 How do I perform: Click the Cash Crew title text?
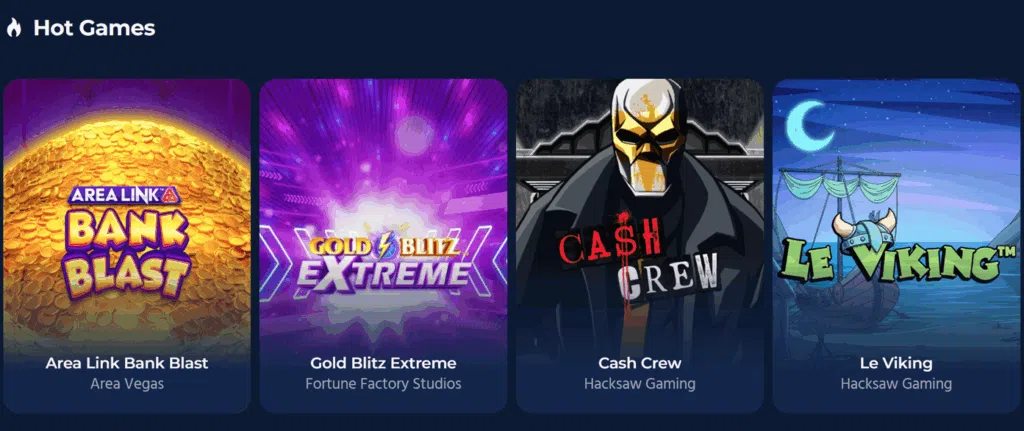click(640, 362)
